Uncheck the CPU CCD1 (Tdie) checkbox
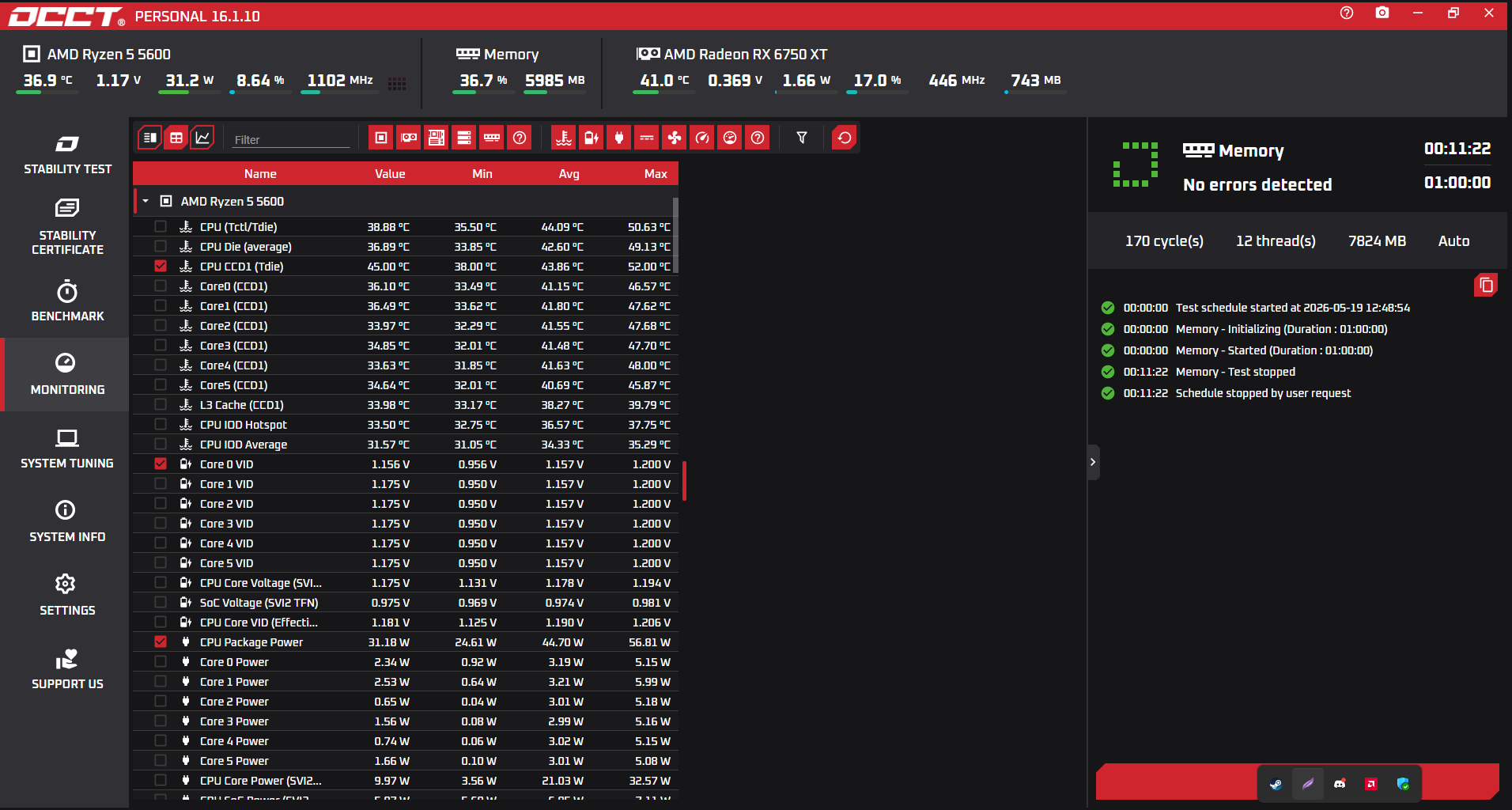The width and height of the screenshot is (1512, 810). point(161,266)
